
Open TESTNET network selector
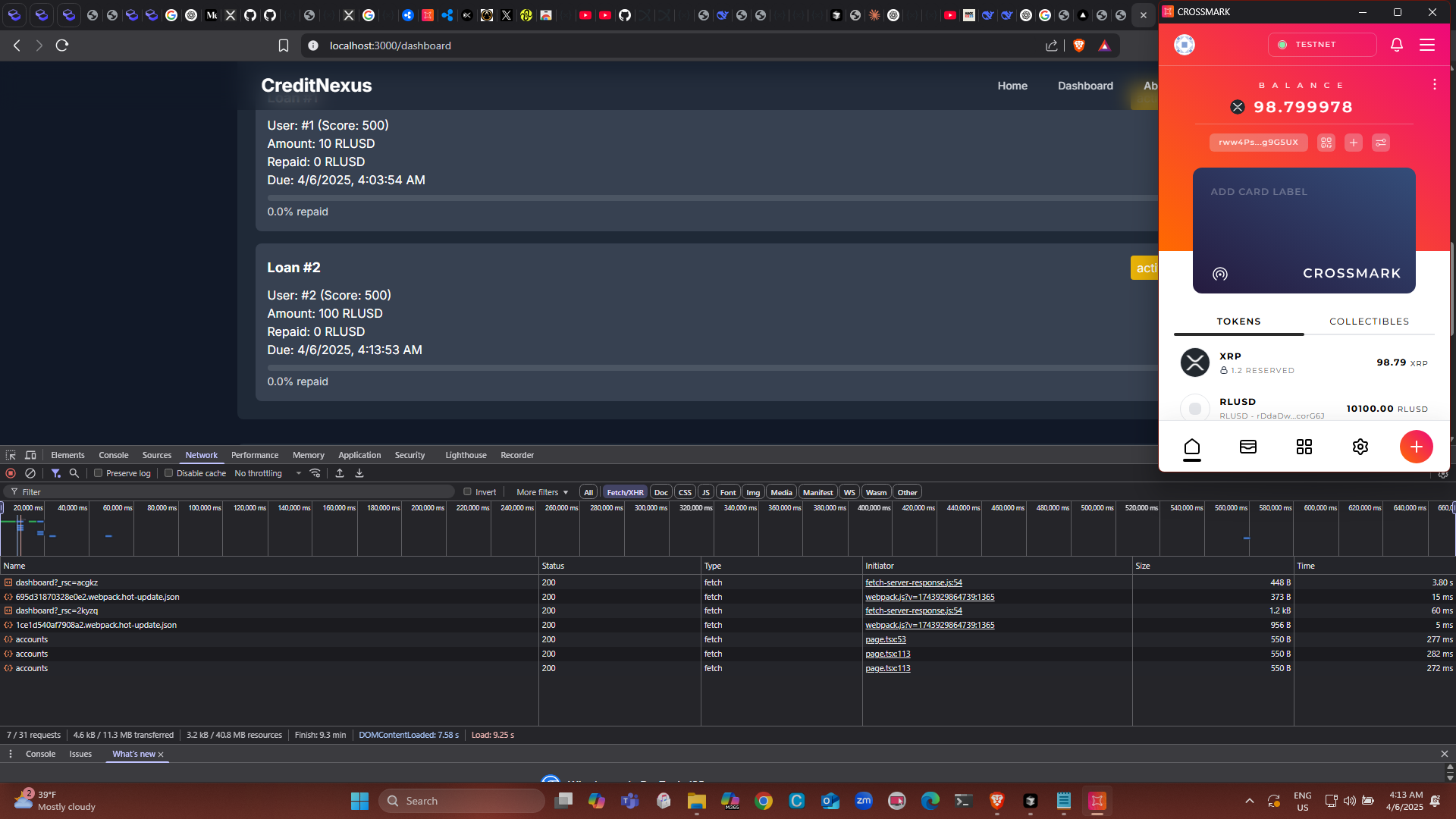(x=1321, y=45)
